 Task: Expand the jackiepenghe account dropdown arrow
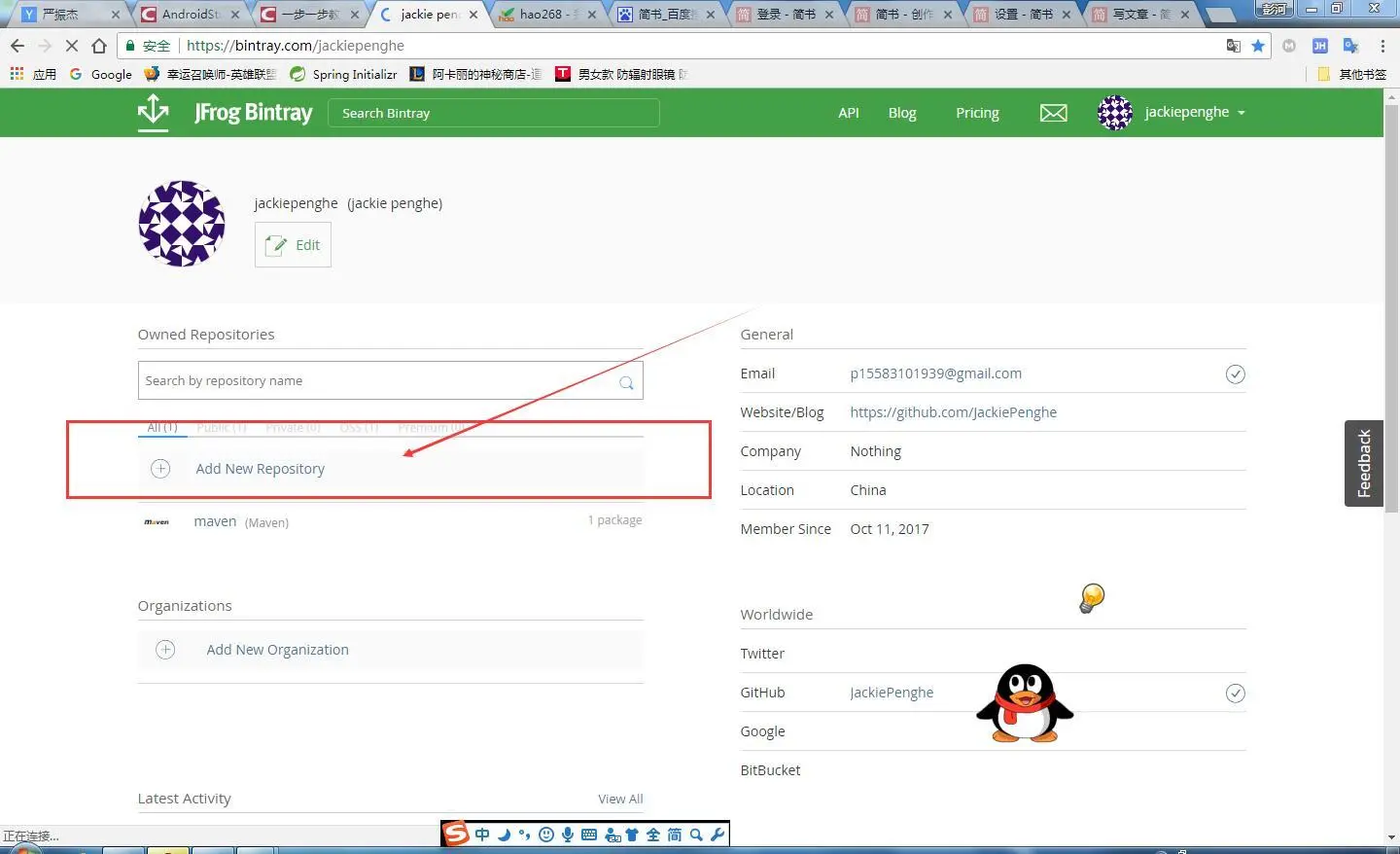click(1241, 113)
